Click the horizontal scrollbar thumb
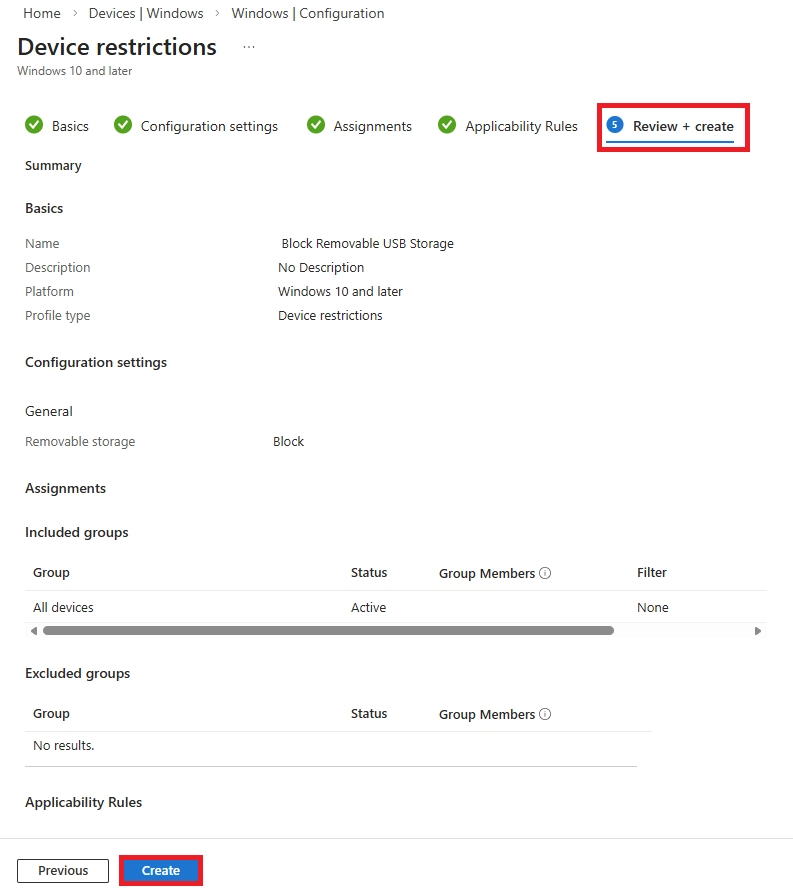 tap(328, 631)
